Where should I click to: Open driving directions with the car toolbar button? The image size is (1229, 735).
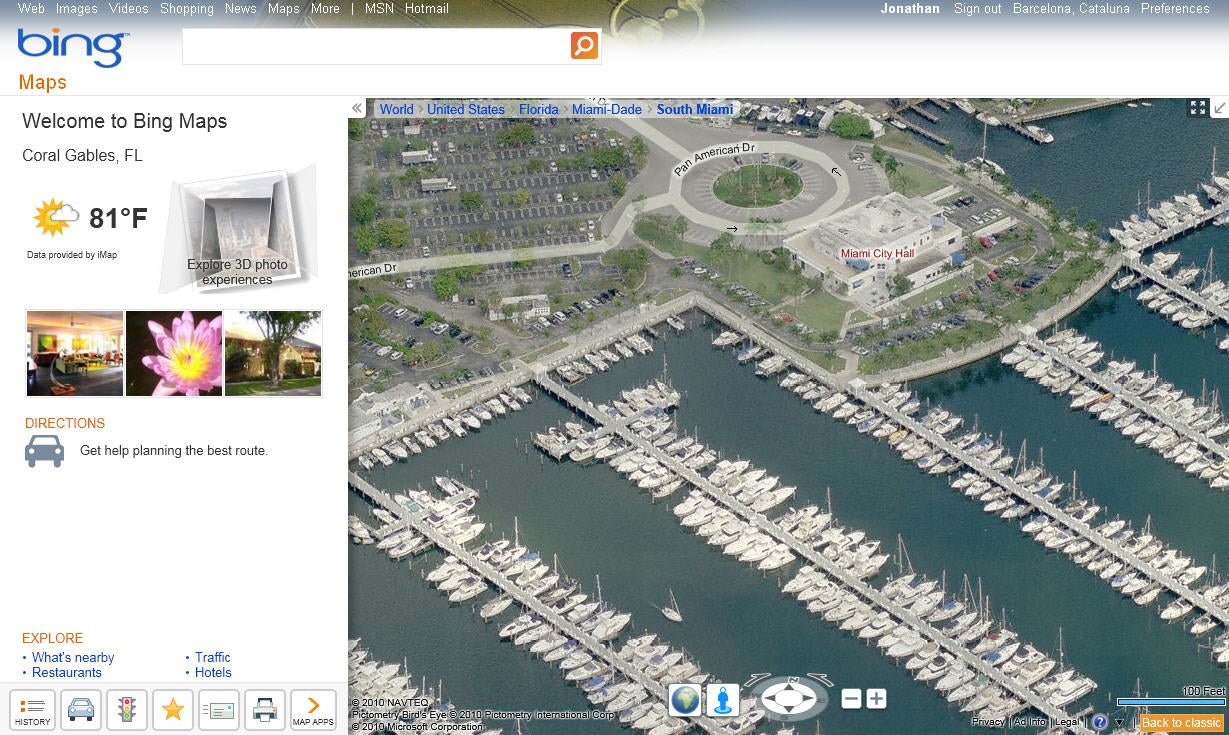[x=81, y=710]
